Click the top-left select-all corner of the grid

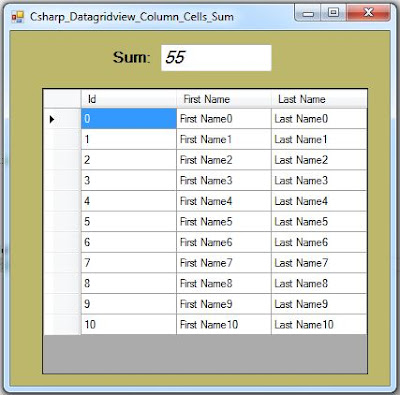[x=62, y=99]
